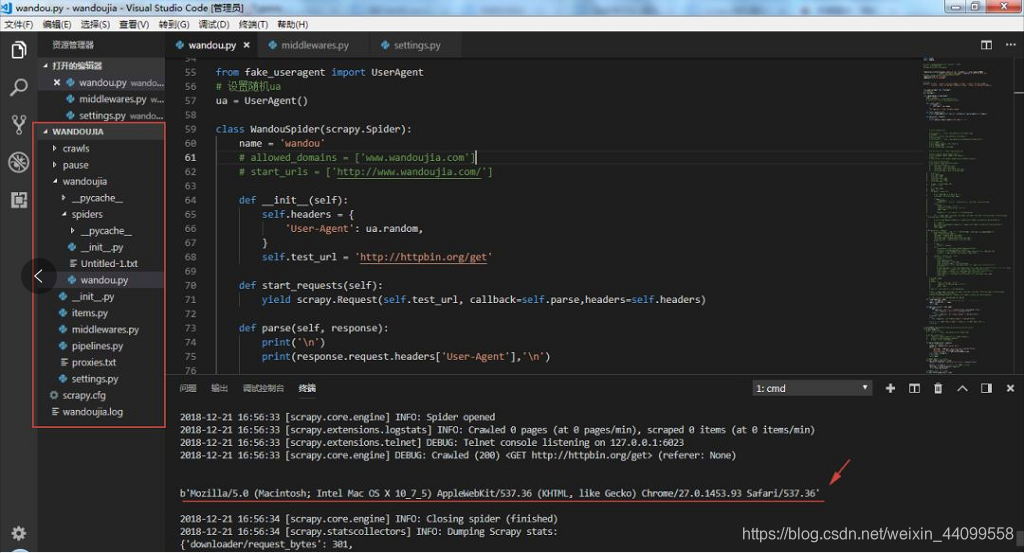This screenshot has height=553, width=1024.
Task: Select the 终端 panel tab
Action: click(x=307, y=388)
